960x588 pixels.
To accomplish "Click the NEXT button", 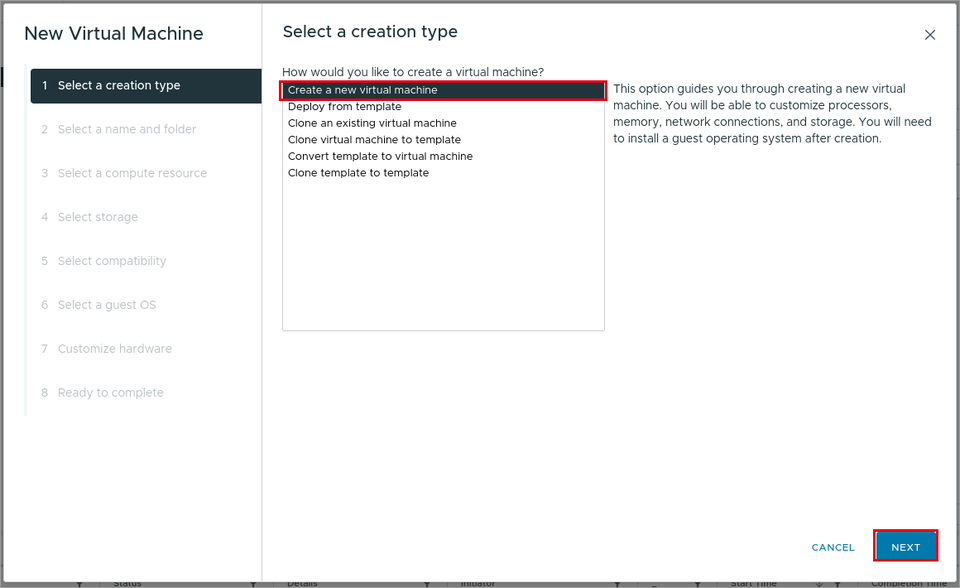I will 906,547.
